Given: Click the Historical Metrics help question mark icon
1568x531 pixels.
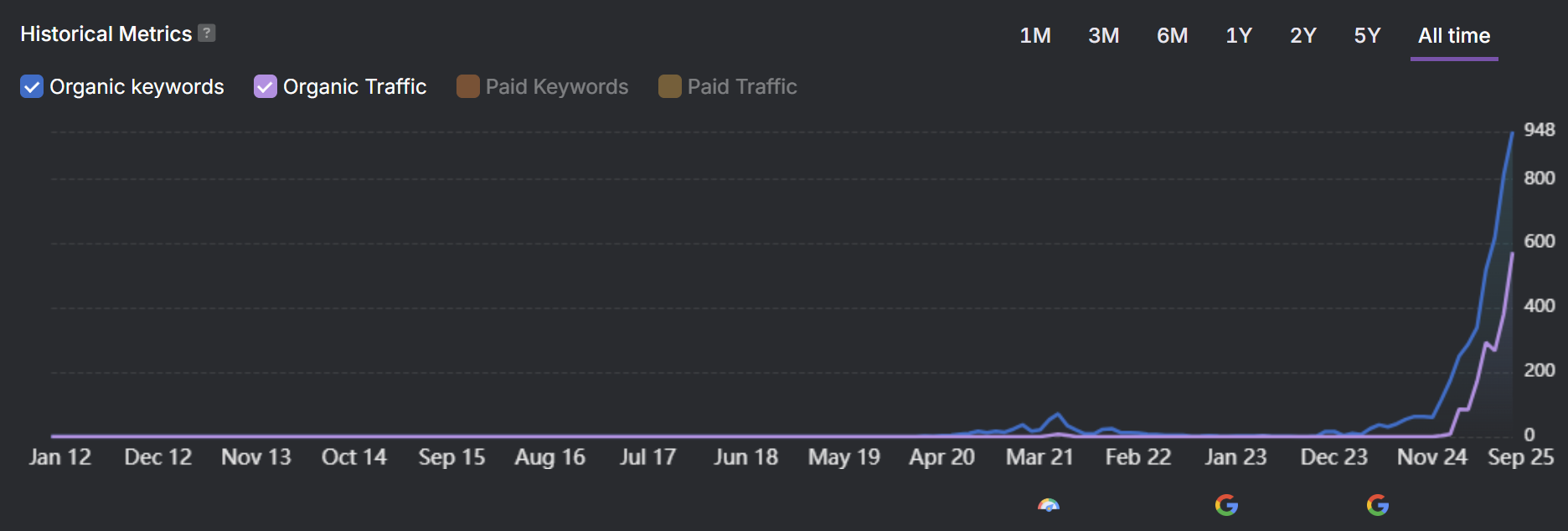Looking at the screenshot, I should coord(207,34).
